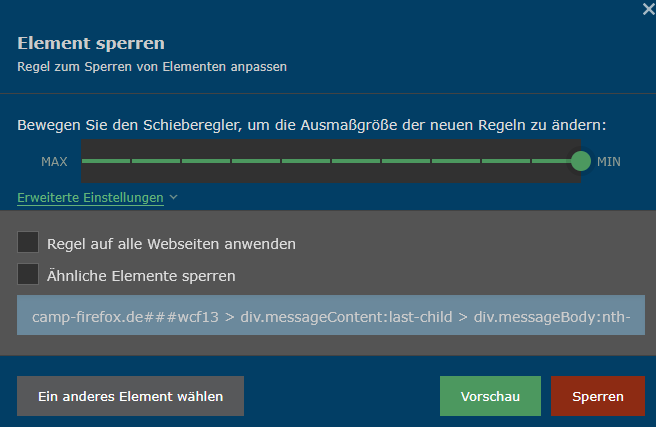
Task: Click the MAX label beside the slider
Action: click(x=54, y=161)
